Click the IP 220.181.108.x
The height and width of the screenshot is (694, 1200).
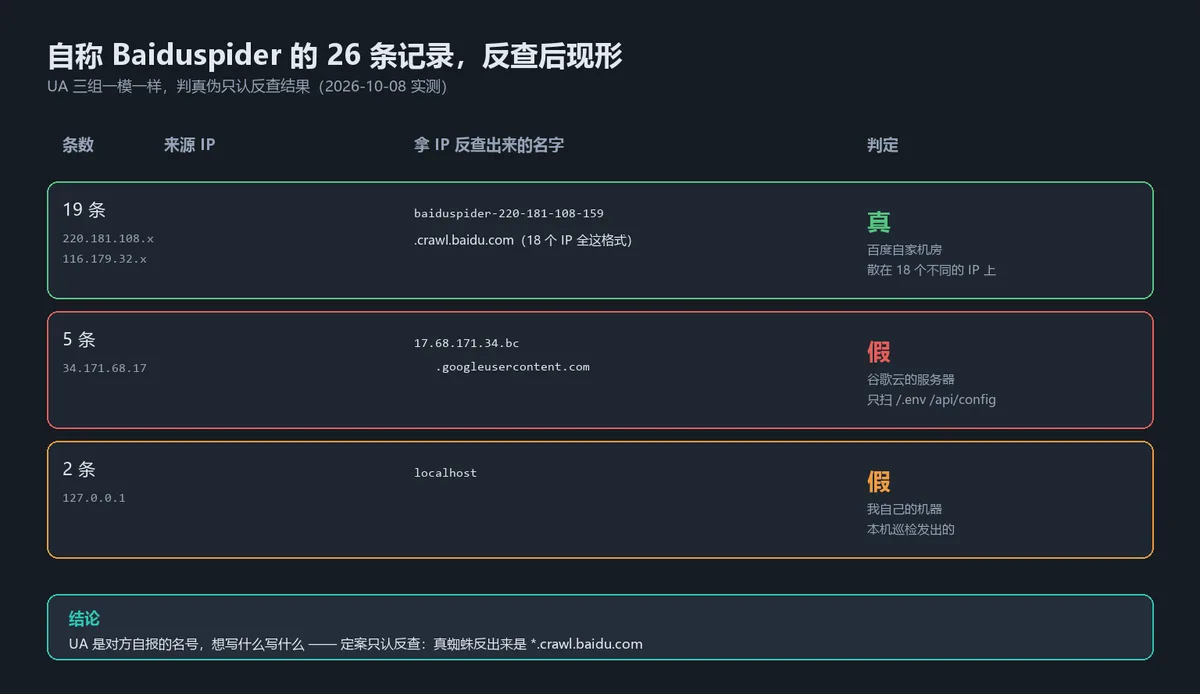pyautogui.click(x=108, y=239)
